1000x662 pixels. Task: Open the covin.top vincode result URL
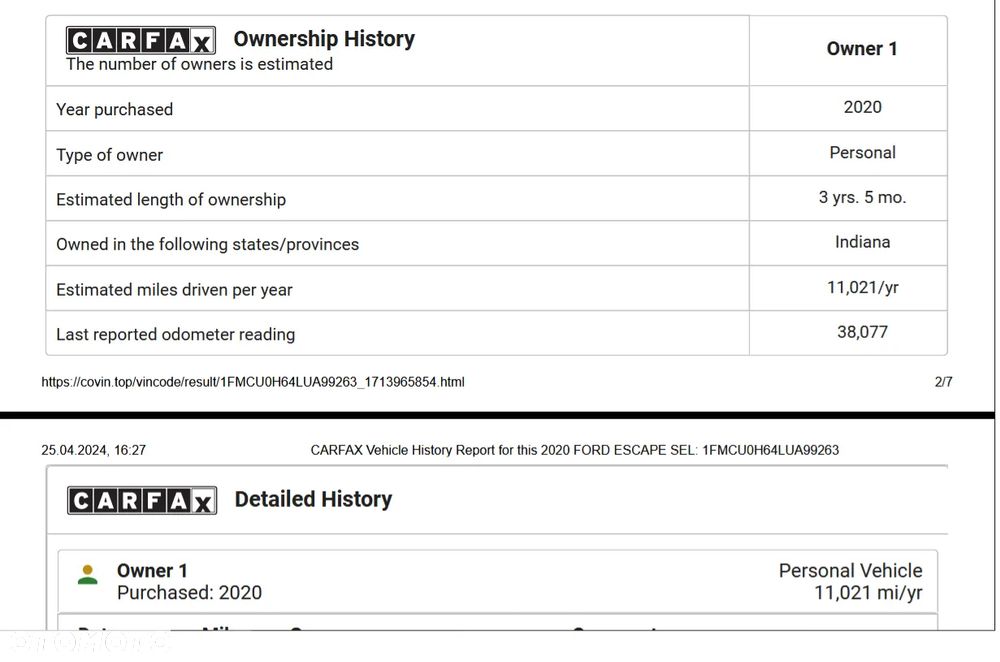pyautogui.click(x=253, y=382)
